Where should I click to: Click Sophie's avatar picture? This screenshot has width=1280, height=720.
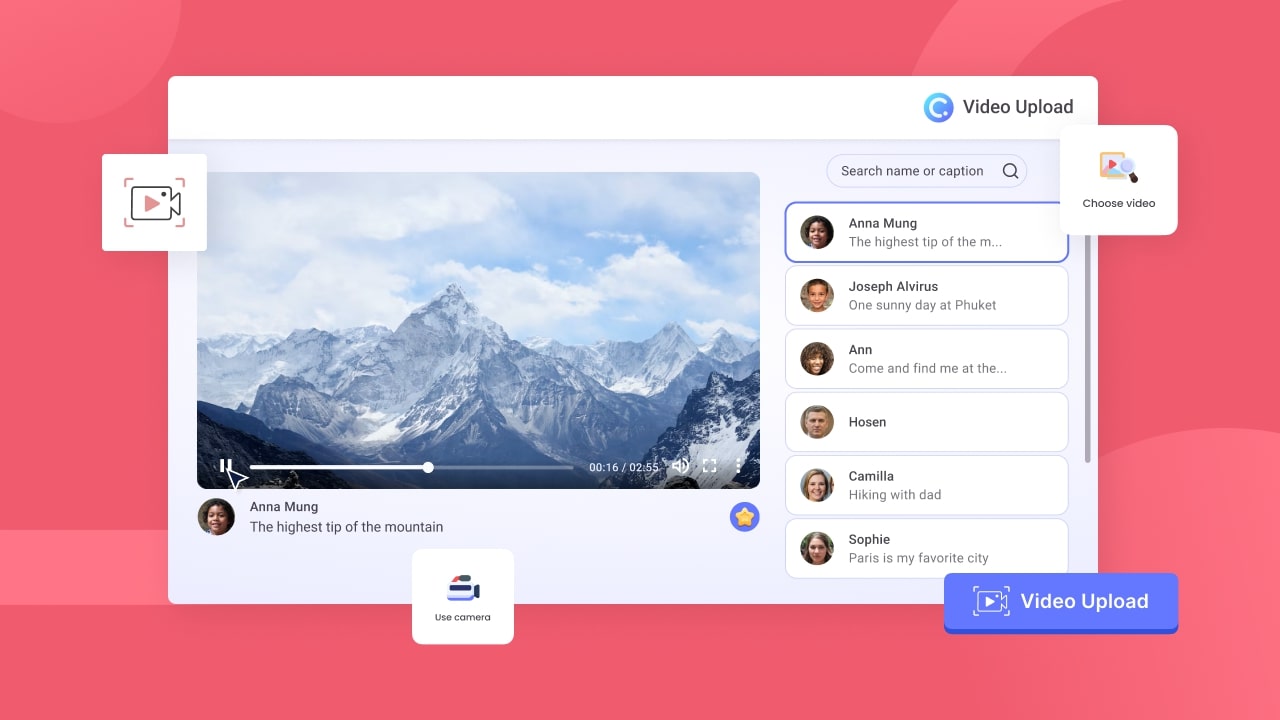point(817,548)
